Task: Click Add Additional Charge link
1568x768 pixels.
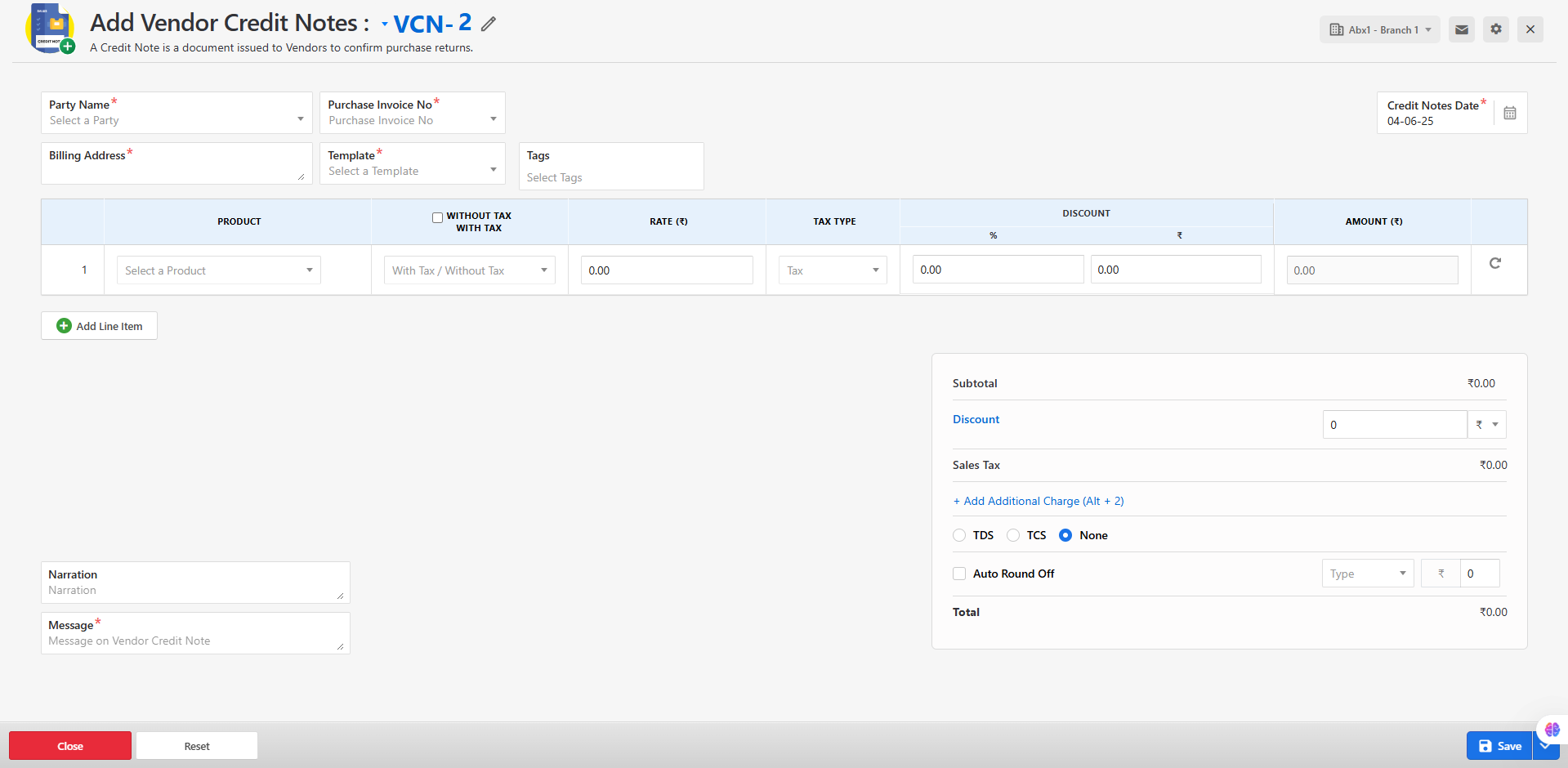Action: click(1039, 501)
